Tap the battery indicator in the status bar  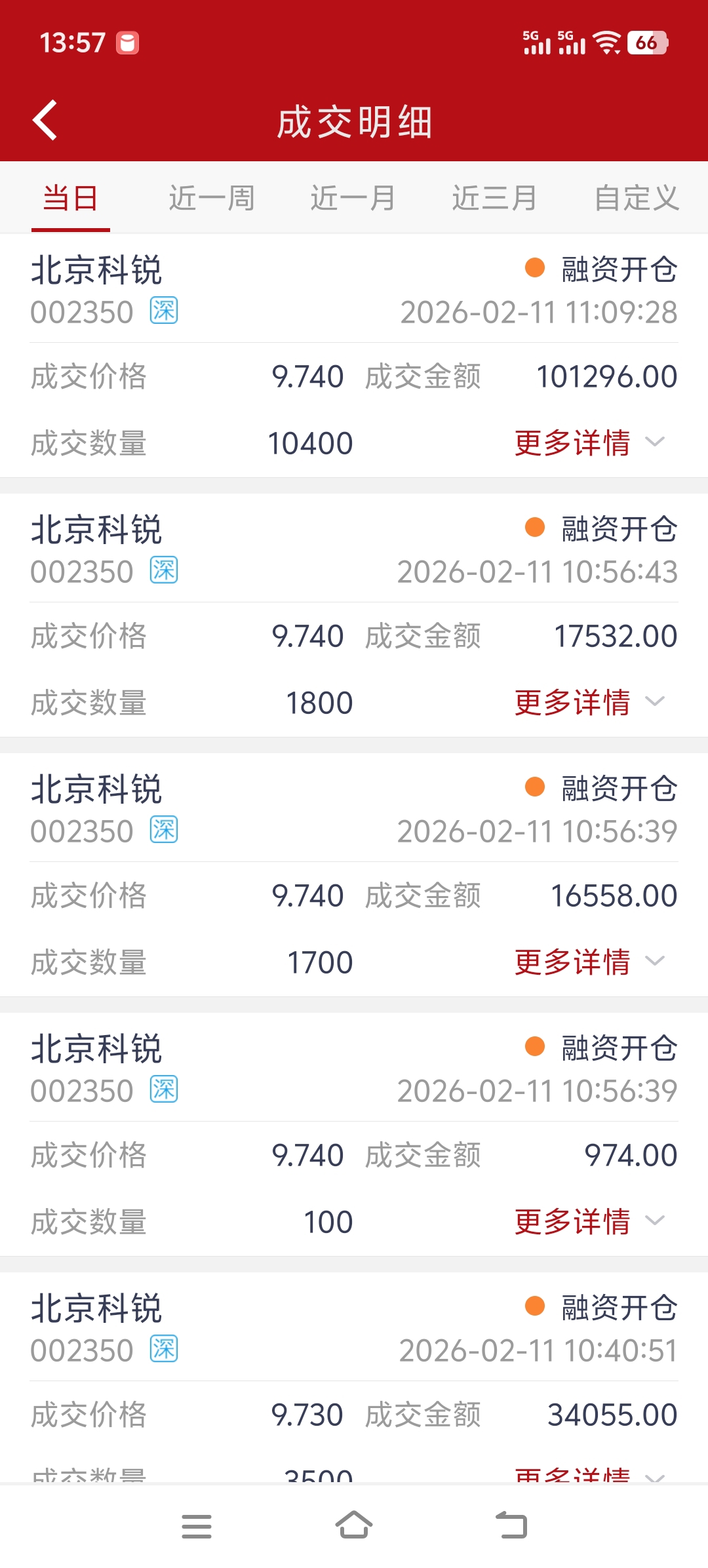pyautogui.click(x=648, y=43)
